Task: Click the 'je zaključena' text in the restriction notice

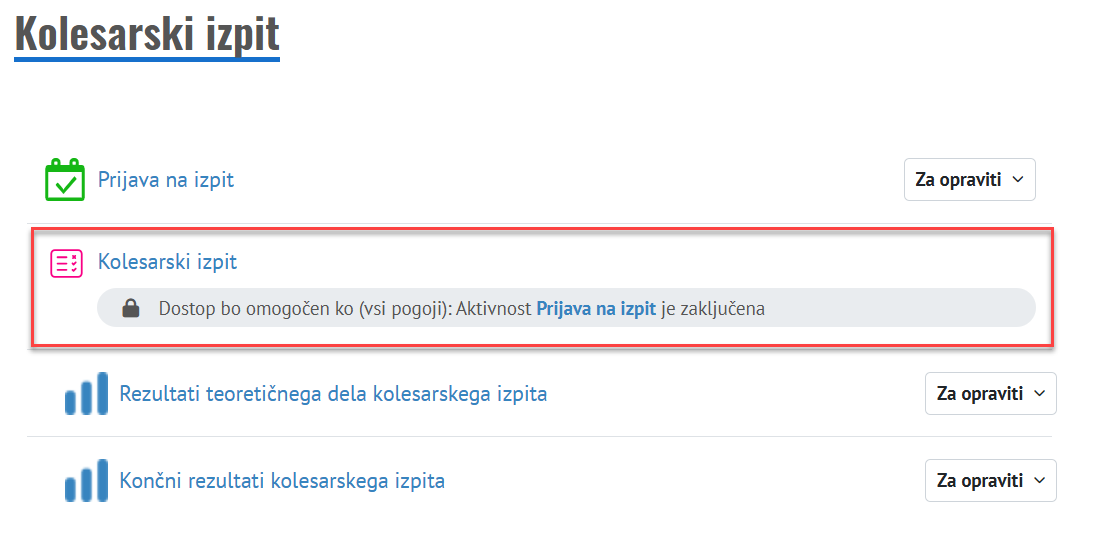Action: coord(713,309)
